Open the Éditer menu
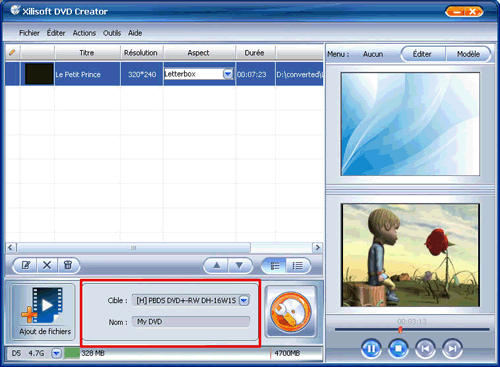Screen dimensions: 500x367 56,33
